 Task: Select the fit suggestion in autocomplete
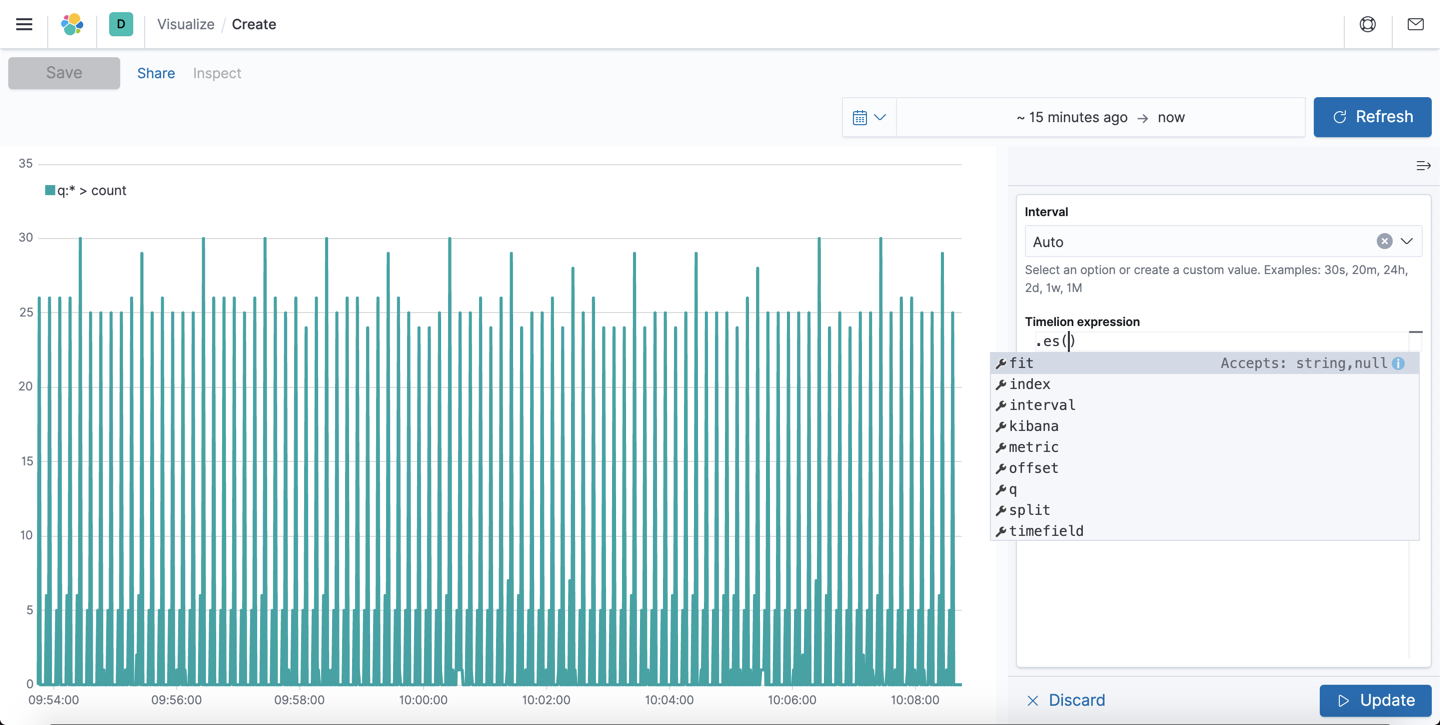click(x=1020, y=363)
